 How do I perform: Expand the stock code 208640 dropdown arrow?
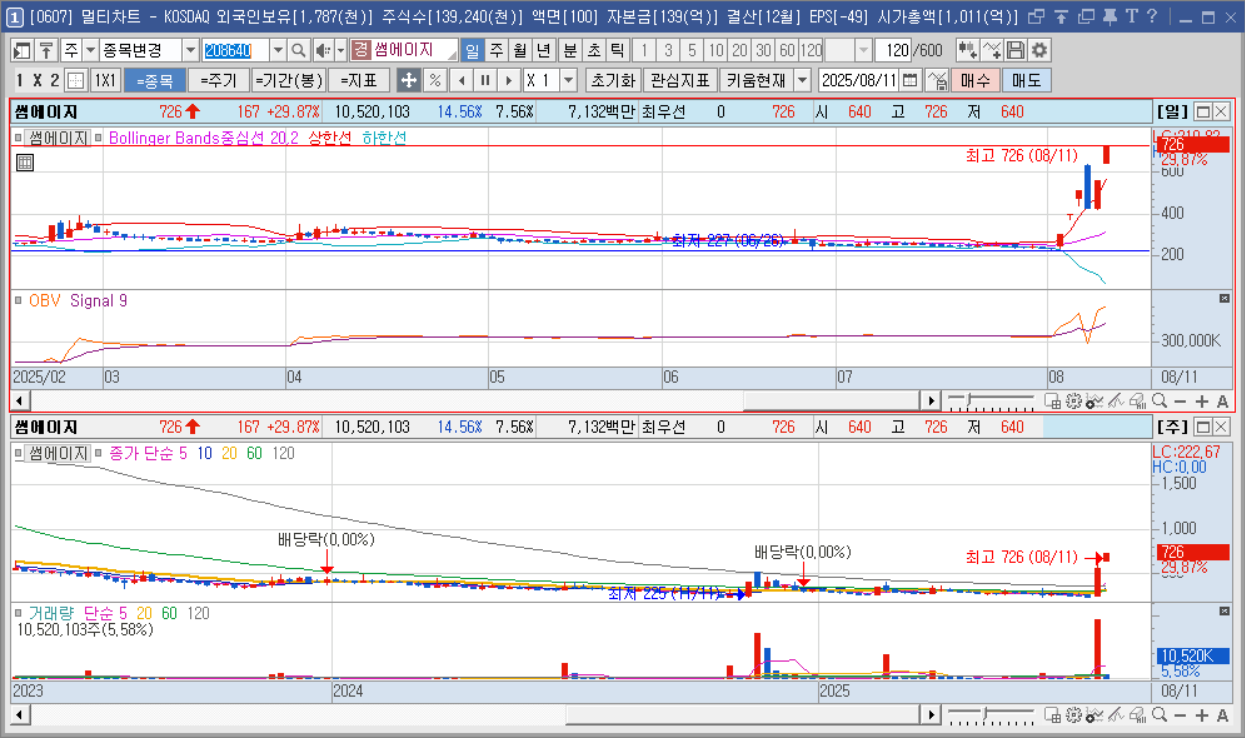tap(277, 50)
